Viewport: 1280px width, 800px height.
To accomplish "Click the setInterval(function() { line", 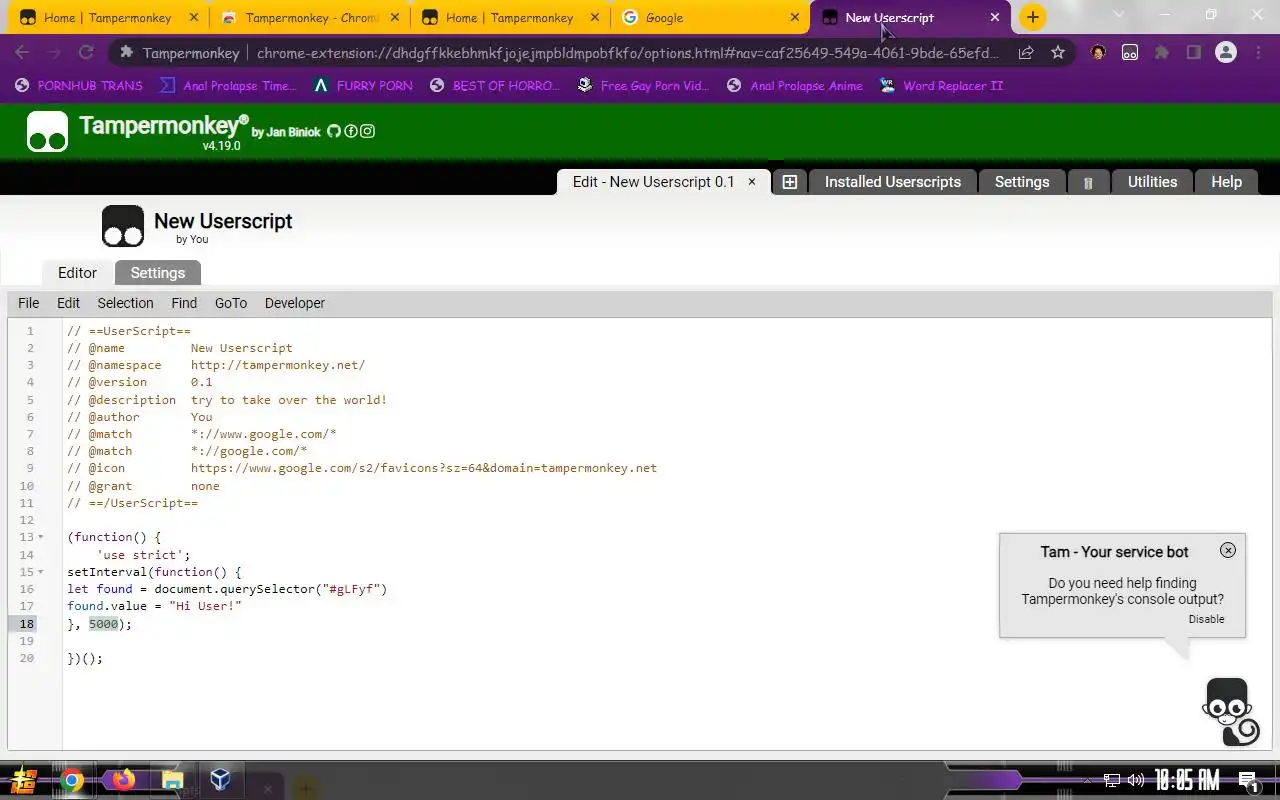I will pyautogui.click(x=154, y=572).
